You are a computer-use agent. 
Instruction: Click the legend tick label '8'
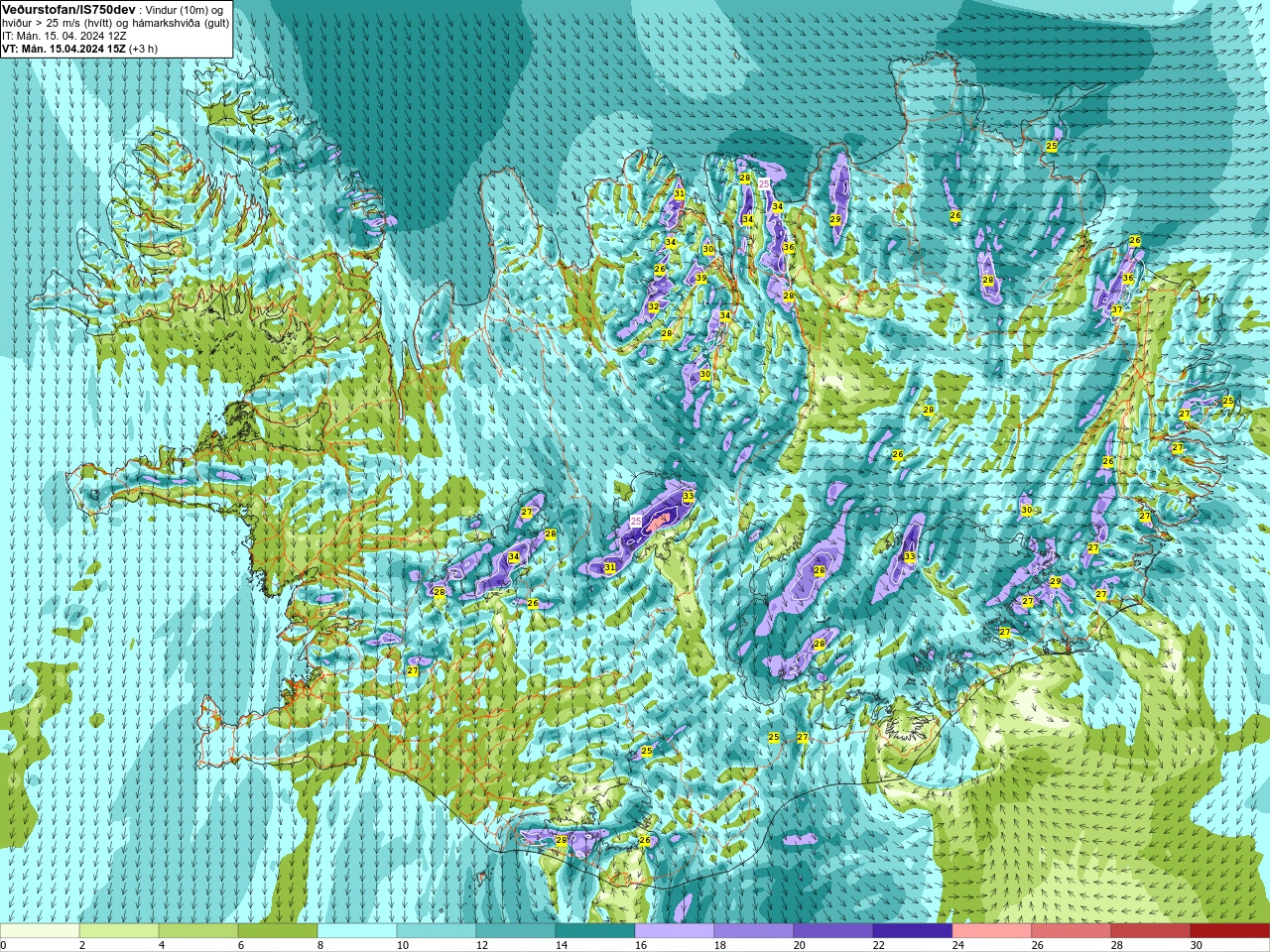(x=321, y=945)
